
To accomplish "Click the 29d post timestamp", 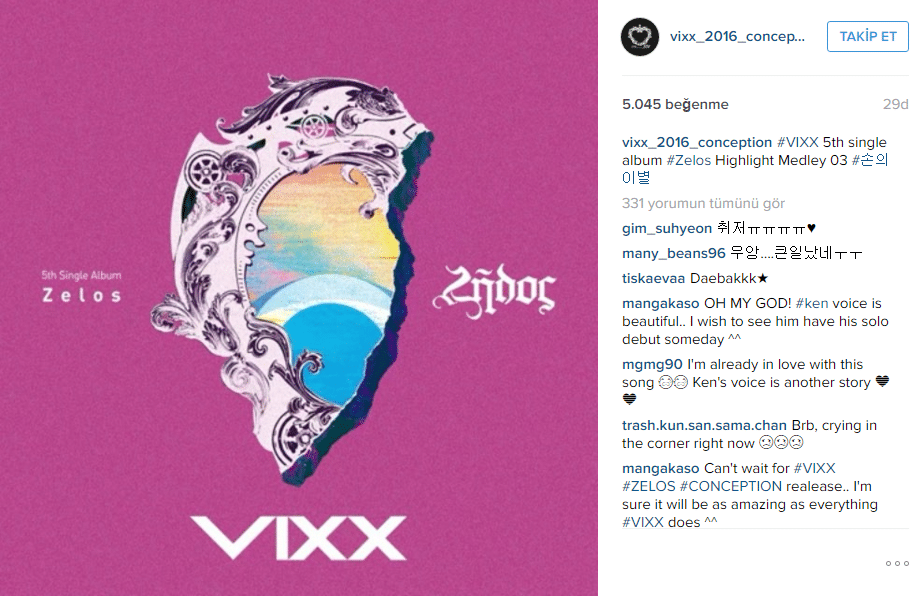I will click(x=895, y=105).
